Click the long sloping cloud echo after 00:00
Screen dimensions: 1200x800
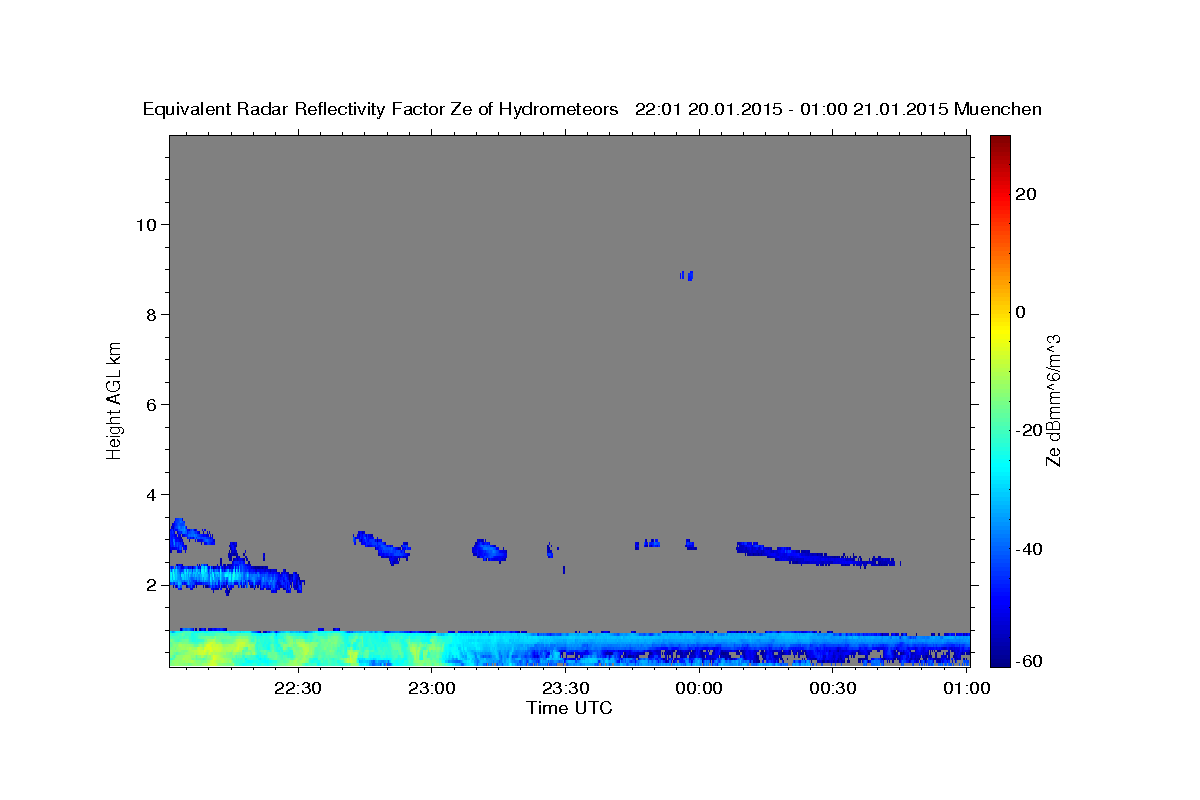coord(816,554)
